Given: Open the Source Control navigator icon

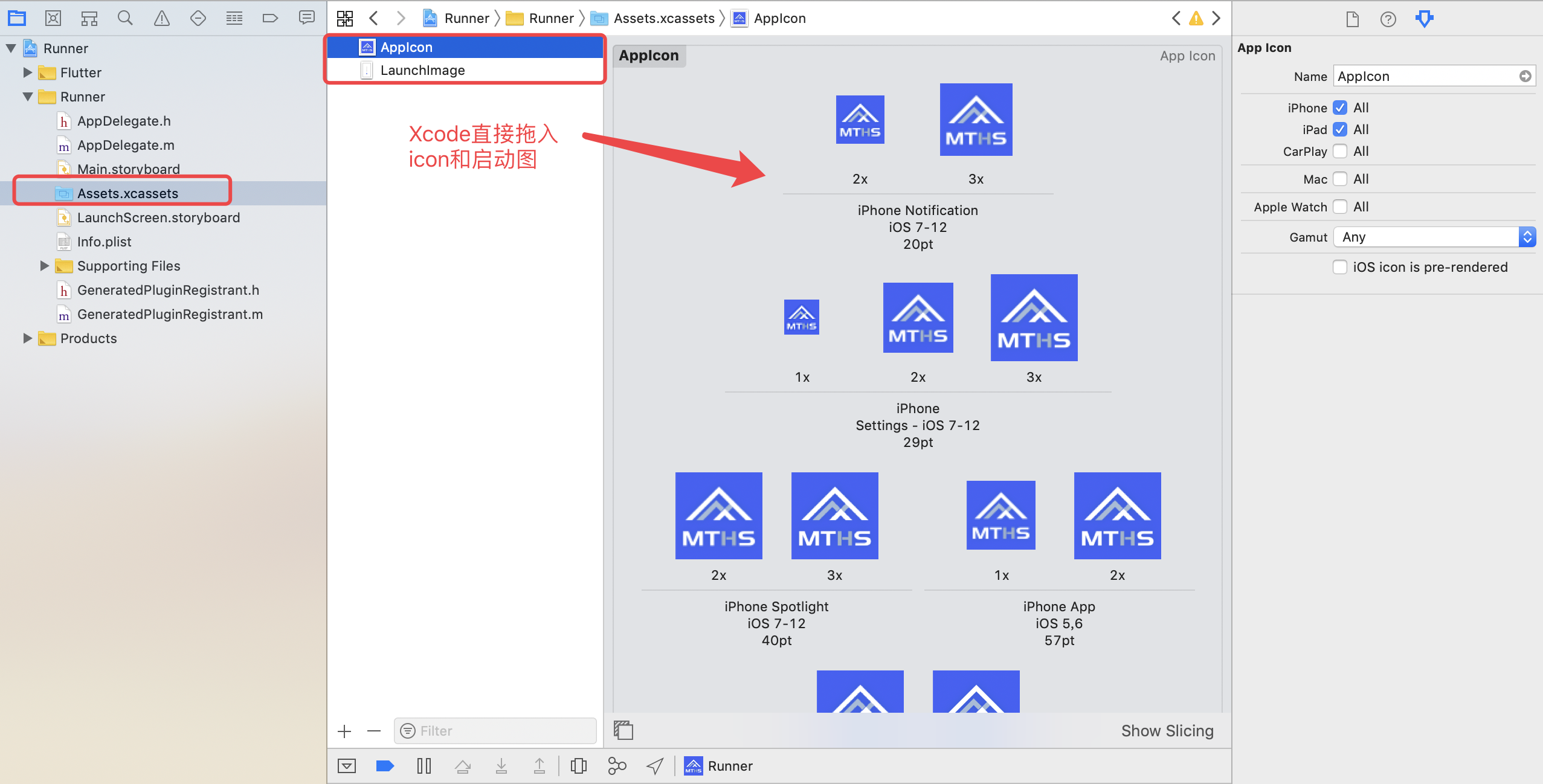Looking at the screenshot, I should 53,18.
